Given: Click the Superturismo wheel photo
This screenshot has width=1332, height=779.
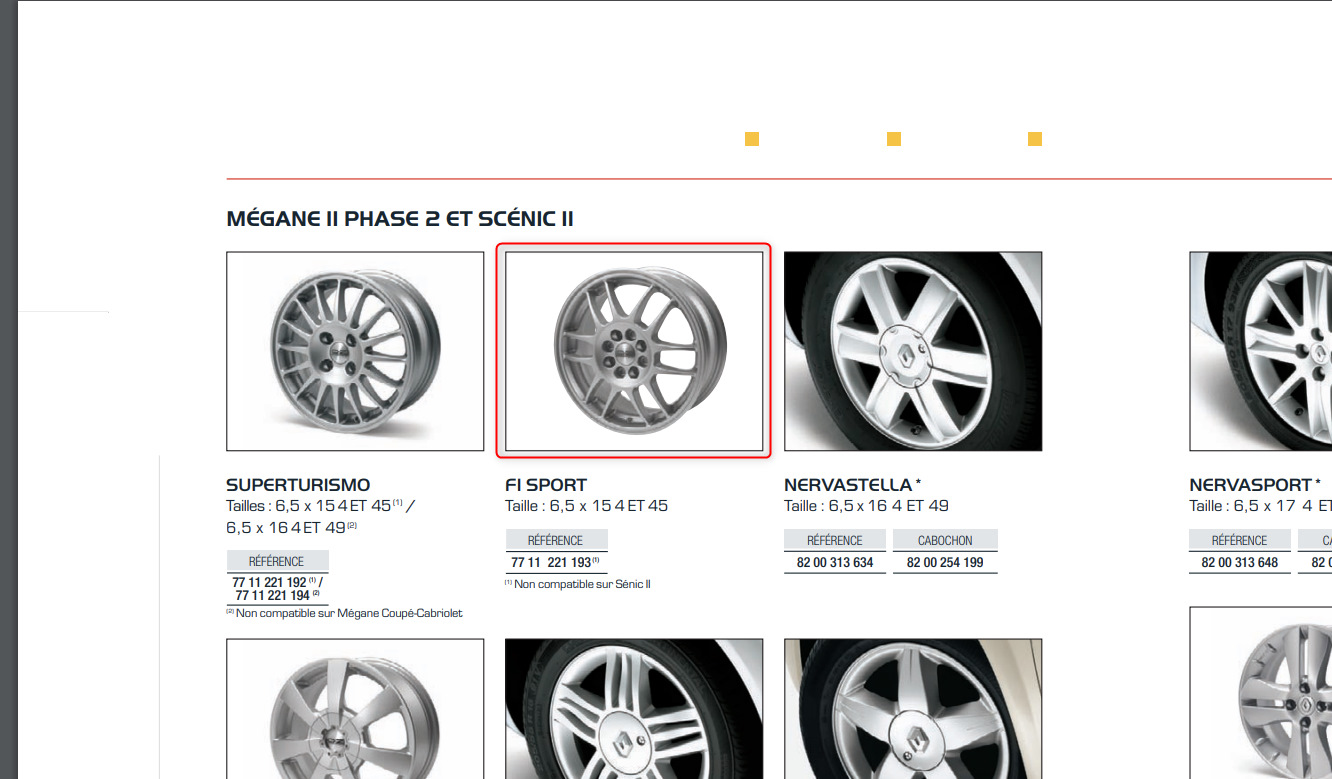Looking at the screenshot, I should pos(355,351).
